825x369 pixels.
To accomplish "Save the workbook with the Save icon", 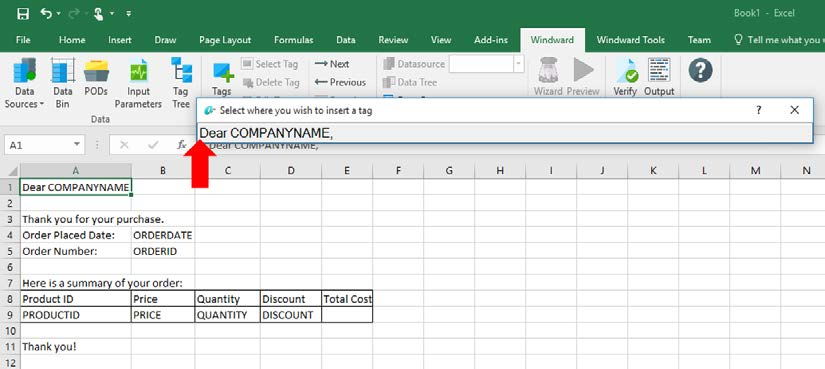I will click(x=23, y=14).
